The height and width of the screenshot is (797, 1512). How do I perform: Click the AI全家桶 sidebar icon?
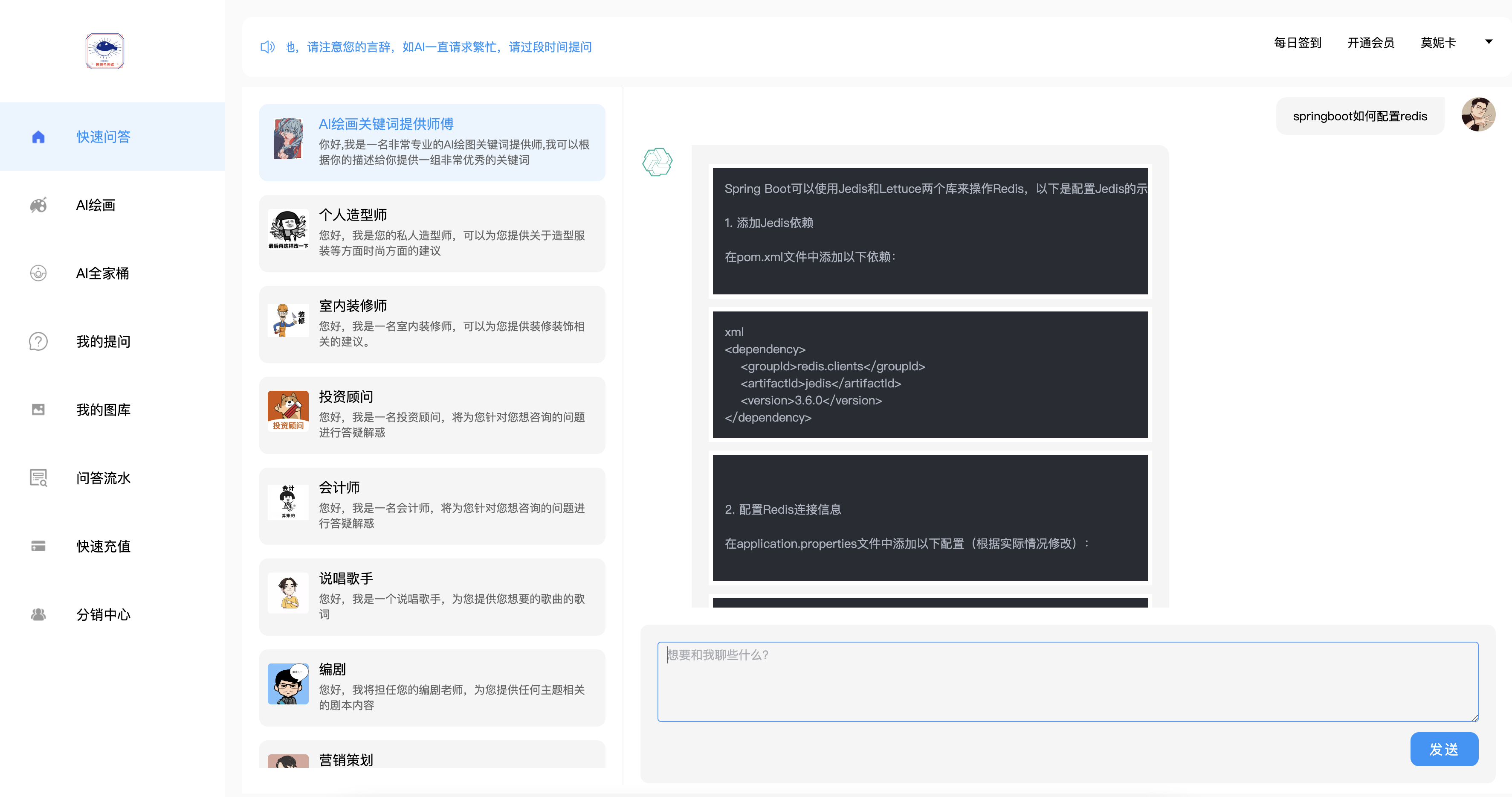pyautogui.click(x=38, y=273)
